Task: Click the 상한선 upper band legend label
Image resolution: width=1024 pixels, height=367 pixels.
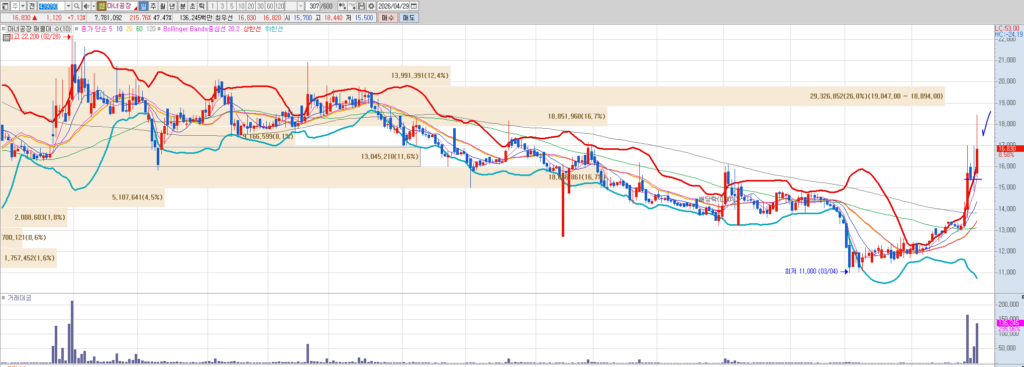Action: [251, 29]
